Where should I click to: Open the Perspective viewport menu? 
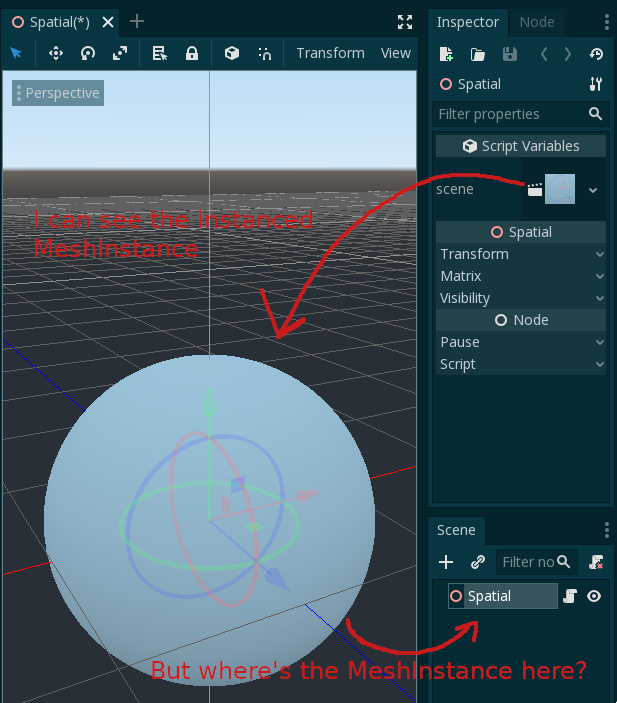click(x=58, y=93)
